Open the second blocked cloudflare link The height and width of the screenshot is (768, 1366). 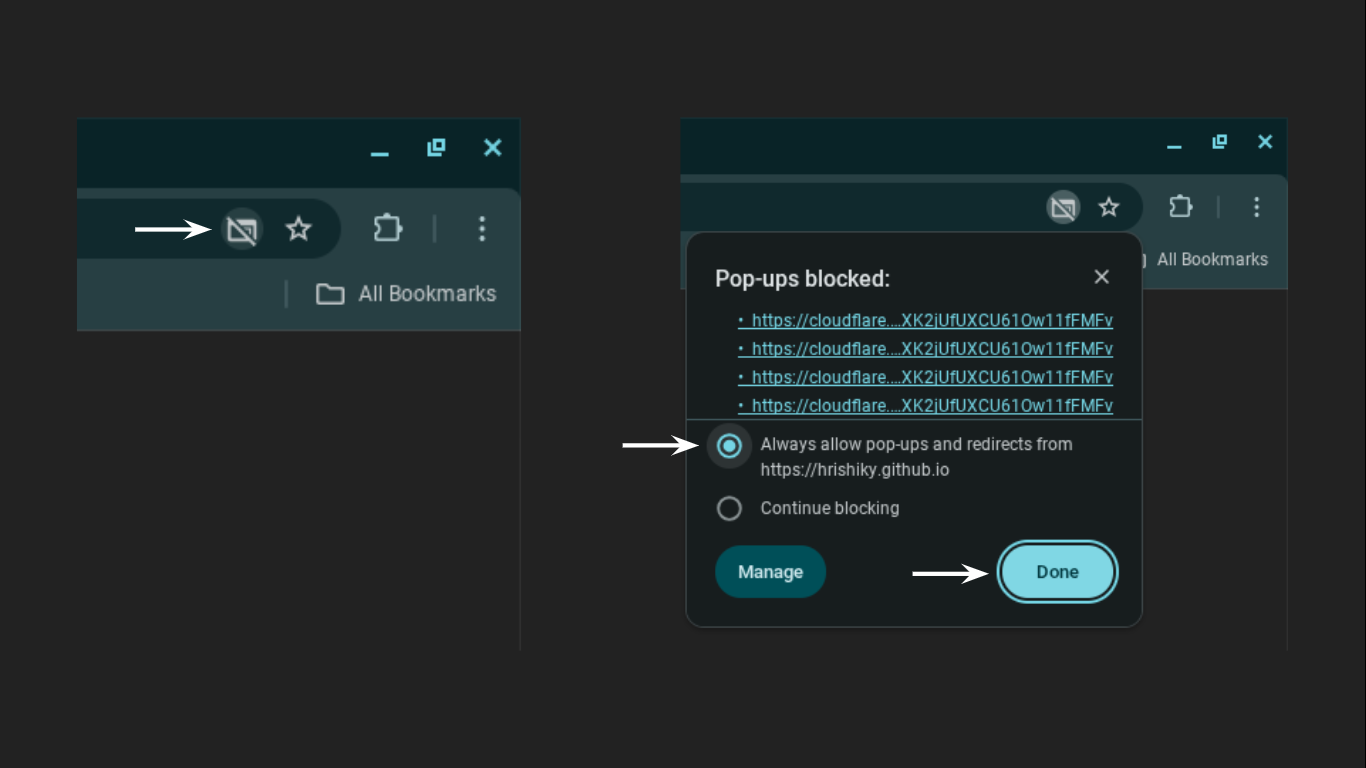click(931, 349)
